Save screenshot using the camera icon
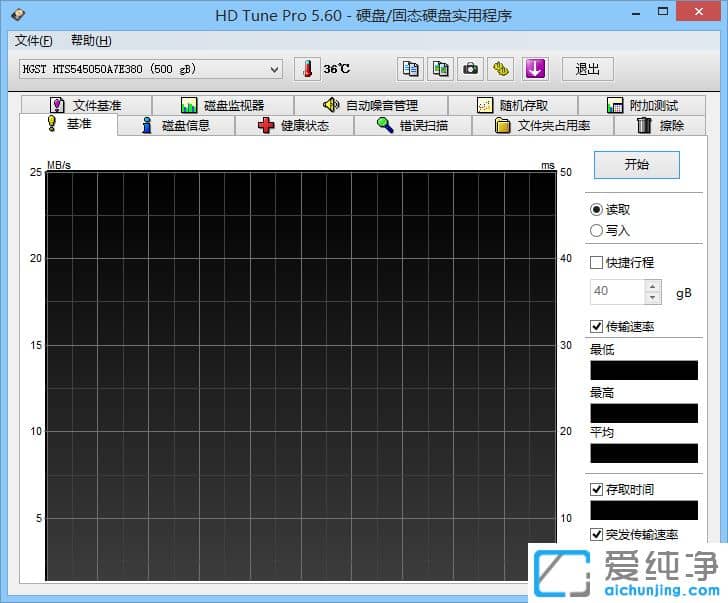The width and height of the screenshot is (728, 603). click(470, 69)
